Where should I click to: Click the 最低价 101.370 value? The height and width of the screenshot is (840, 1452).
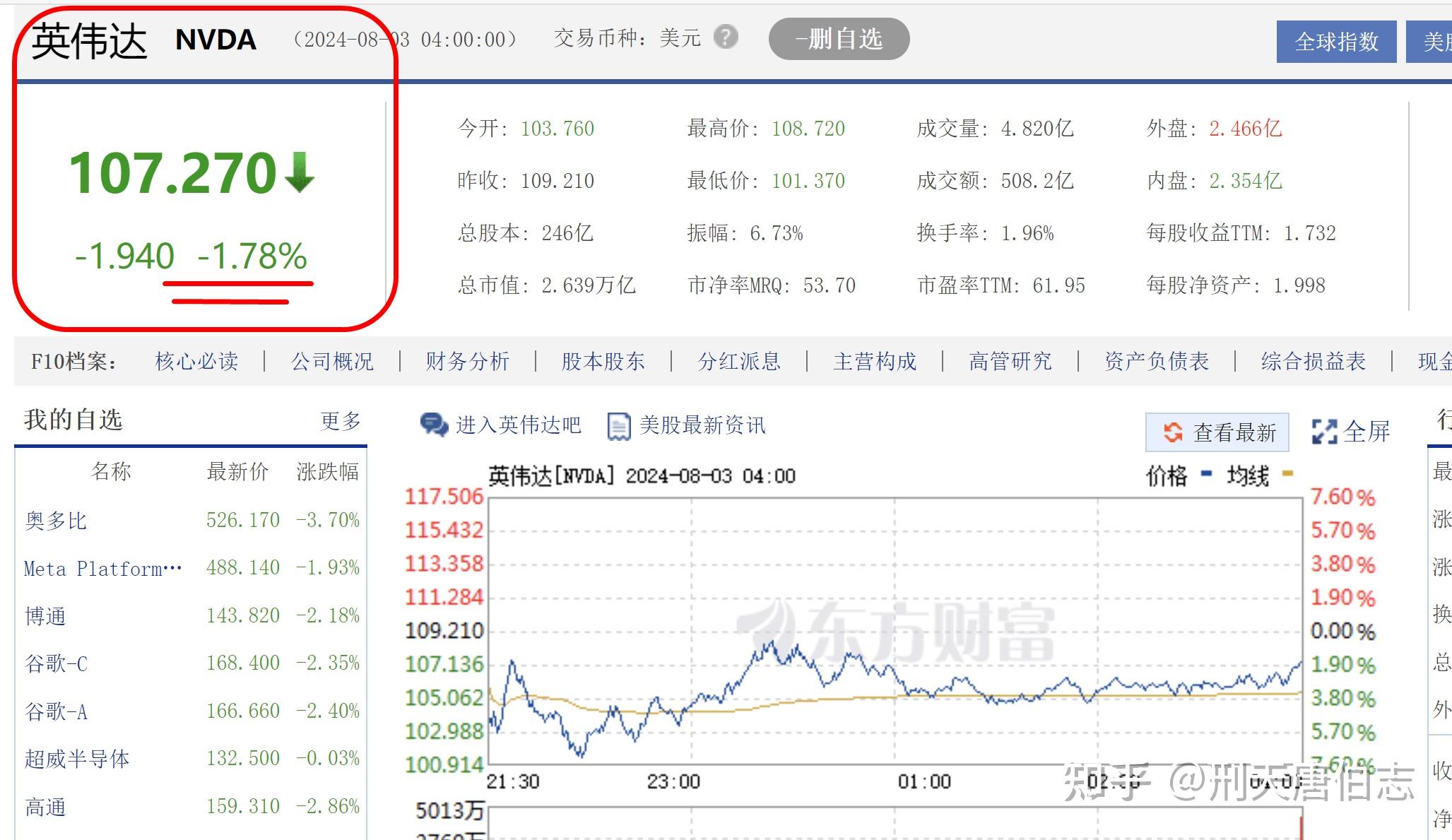(x=808, y=181)
